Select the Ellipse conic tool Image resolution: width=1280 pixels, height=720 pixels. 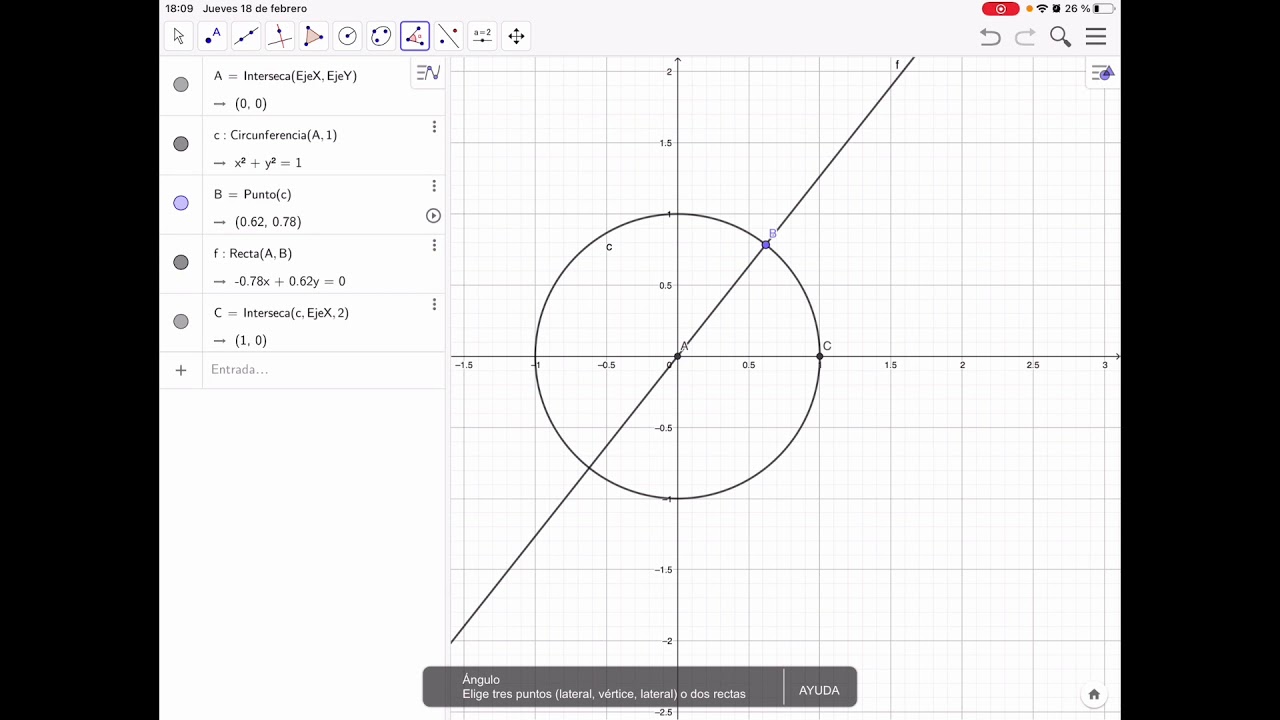pyautogui.click(x=381, y=37)
